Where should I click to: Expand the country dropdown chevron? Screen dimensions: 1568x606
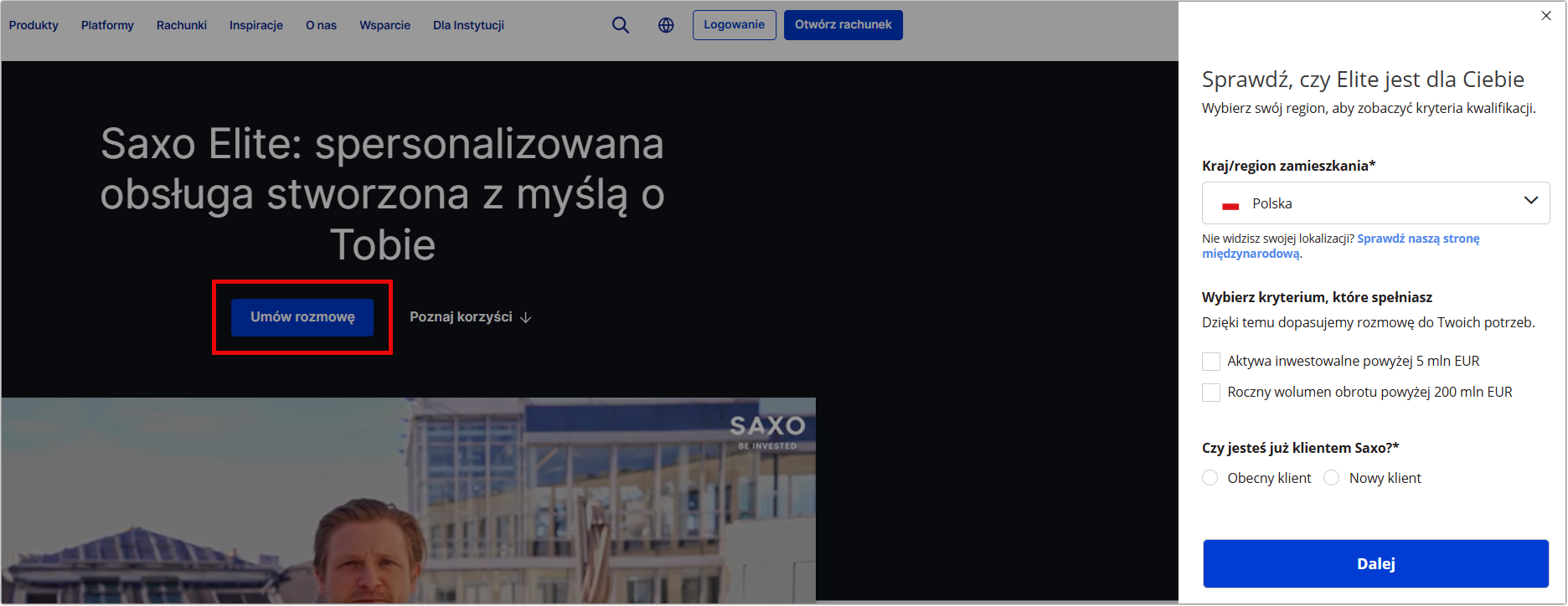(x=1530, y=201)
